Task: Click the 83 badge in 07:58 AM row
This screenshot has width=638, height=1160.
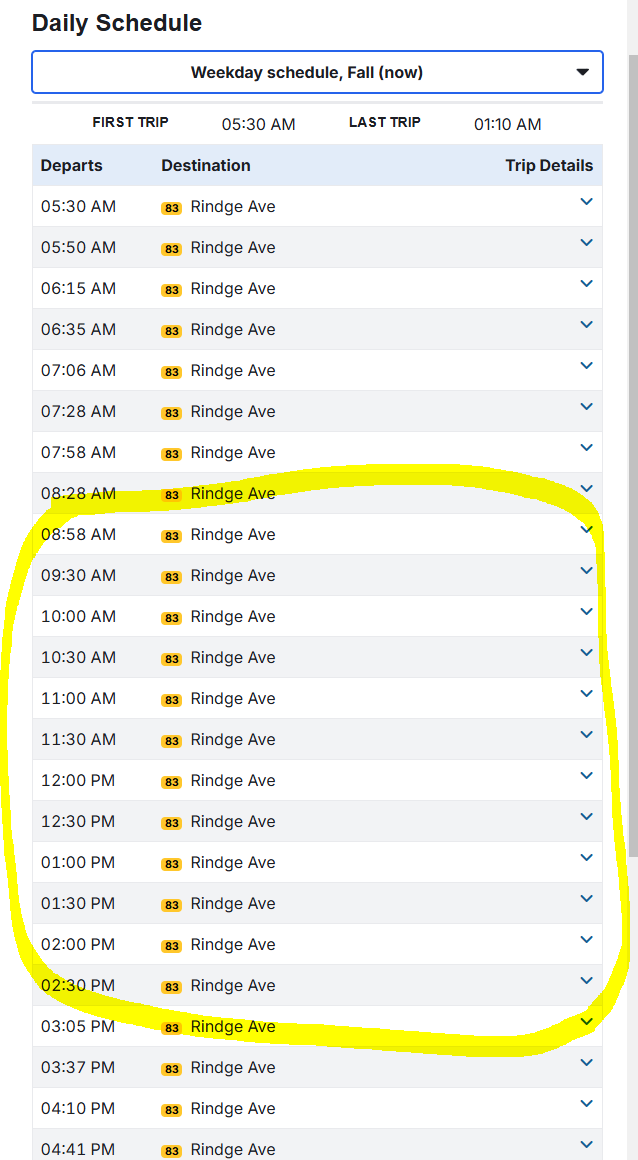Action: [171, 454]
